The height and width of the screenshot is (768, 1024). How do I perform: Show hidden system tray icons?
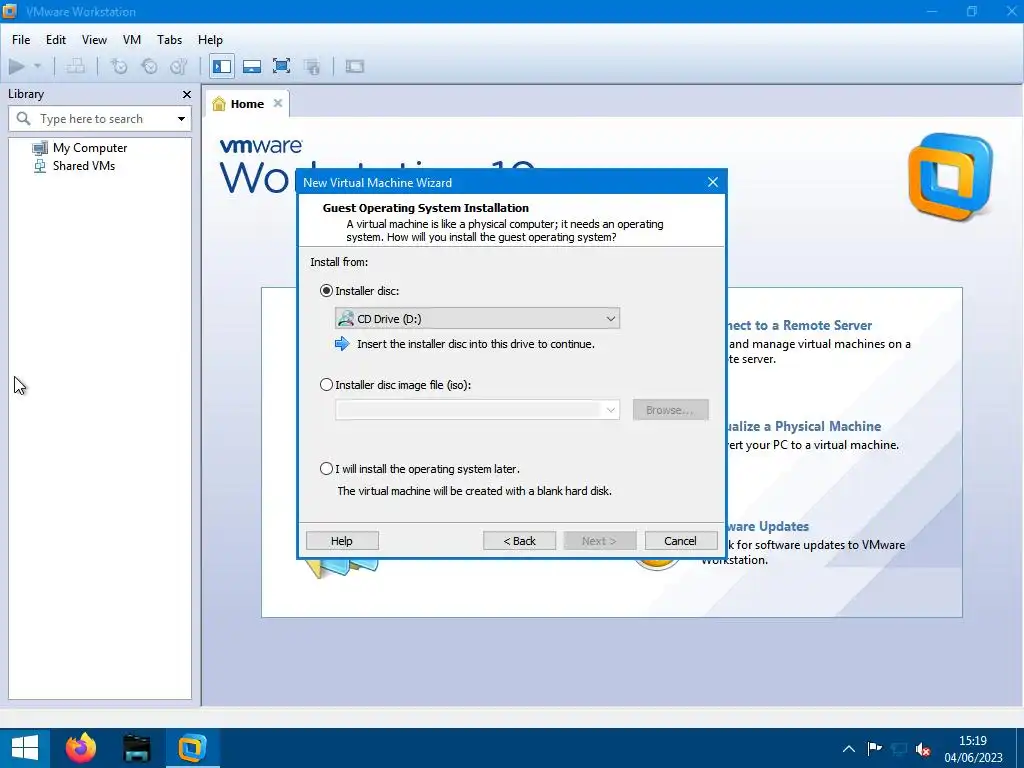pos(849,748)
